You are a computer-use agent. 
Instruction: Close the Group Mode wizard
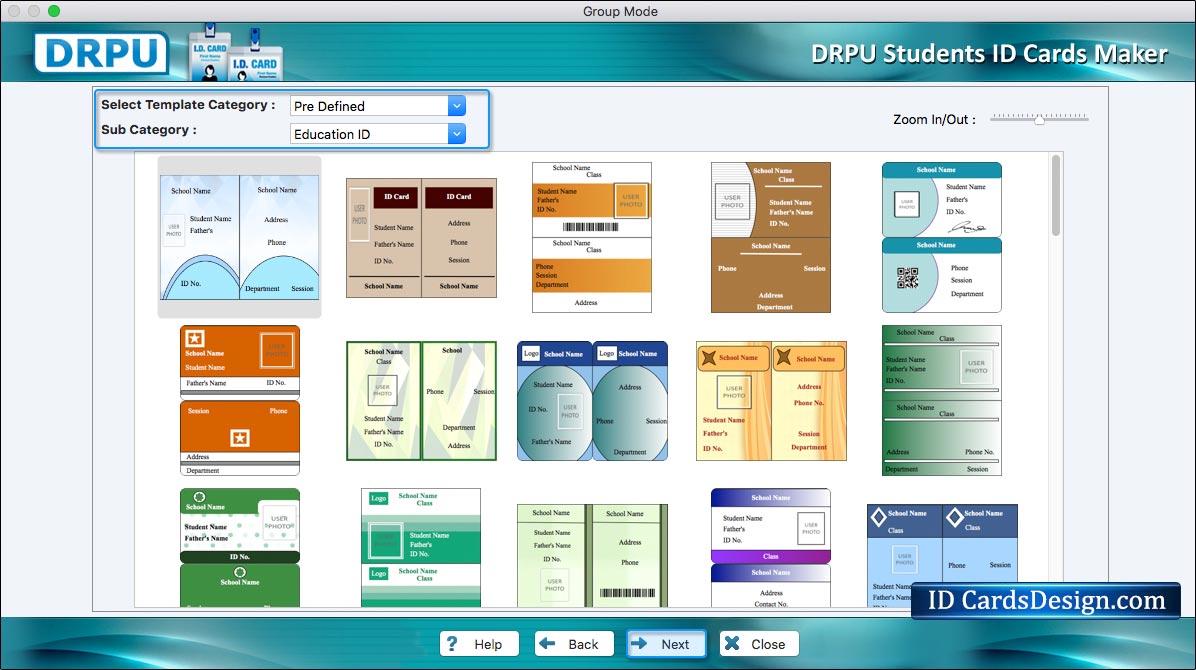[x=759, y=644]
